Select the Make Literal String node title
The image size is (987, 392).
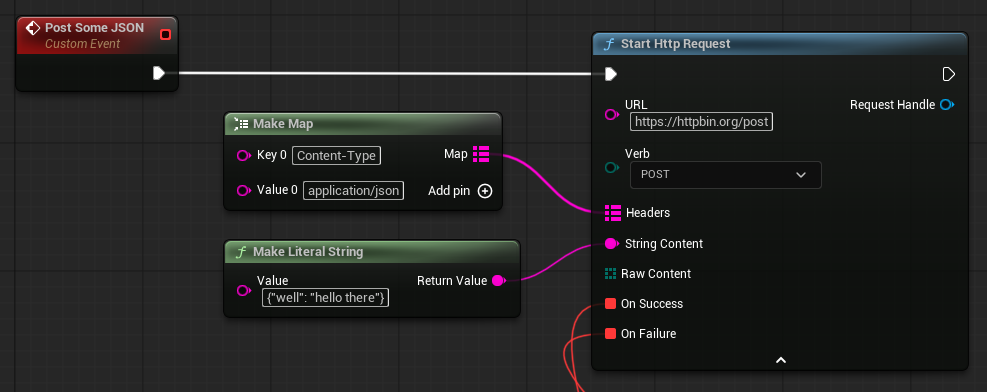(x=308, y=252)
